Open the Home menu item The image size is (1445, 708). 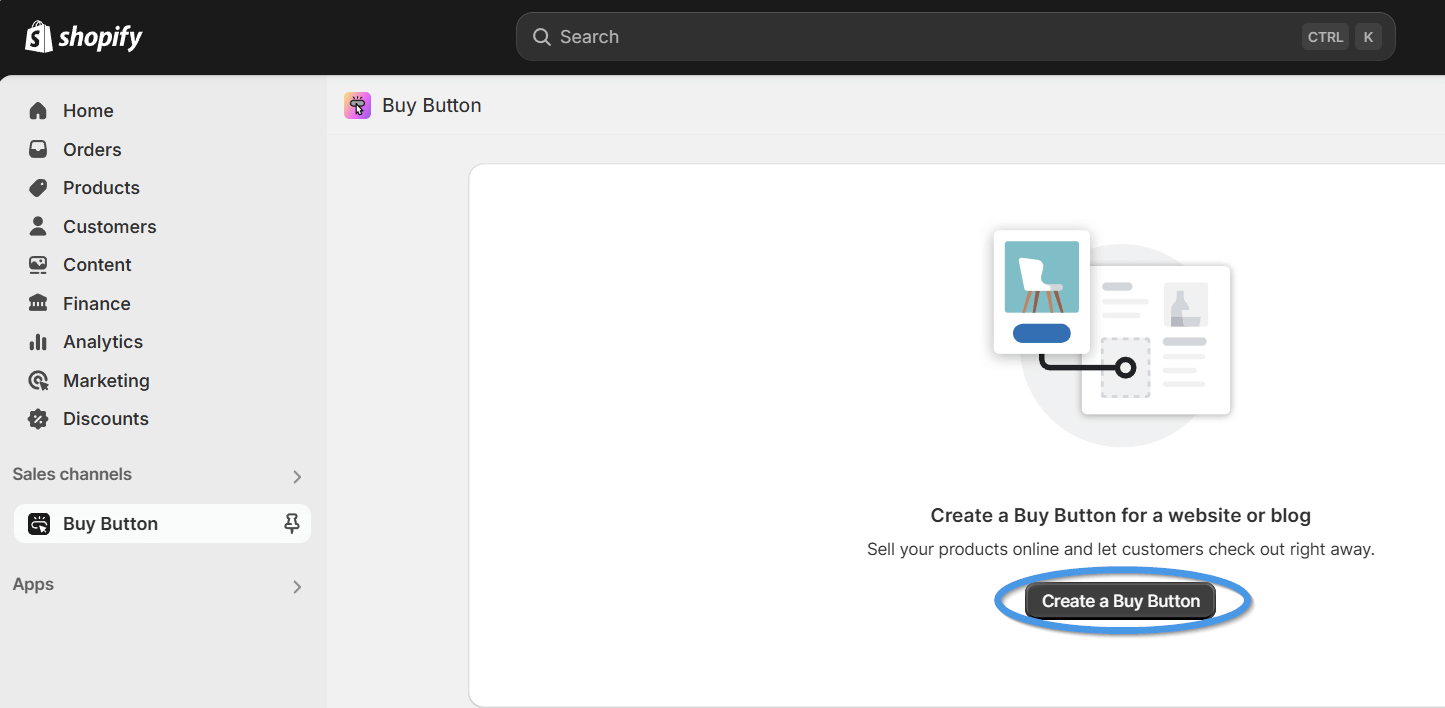click(x=88, y=111)
